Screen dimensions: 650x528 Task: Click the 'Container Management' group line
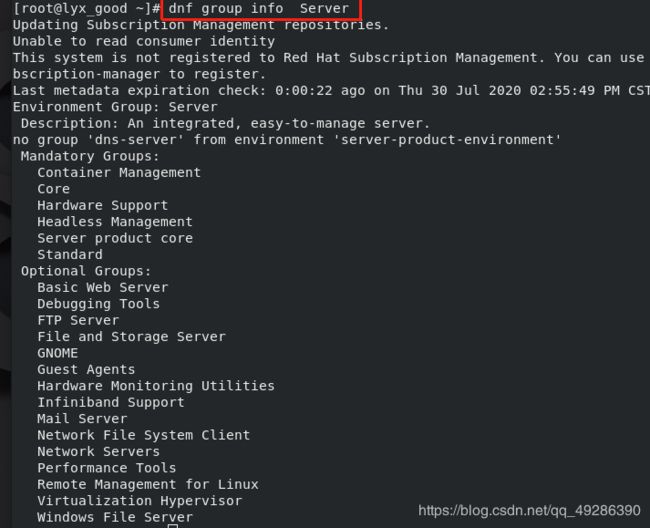[119, 172]
